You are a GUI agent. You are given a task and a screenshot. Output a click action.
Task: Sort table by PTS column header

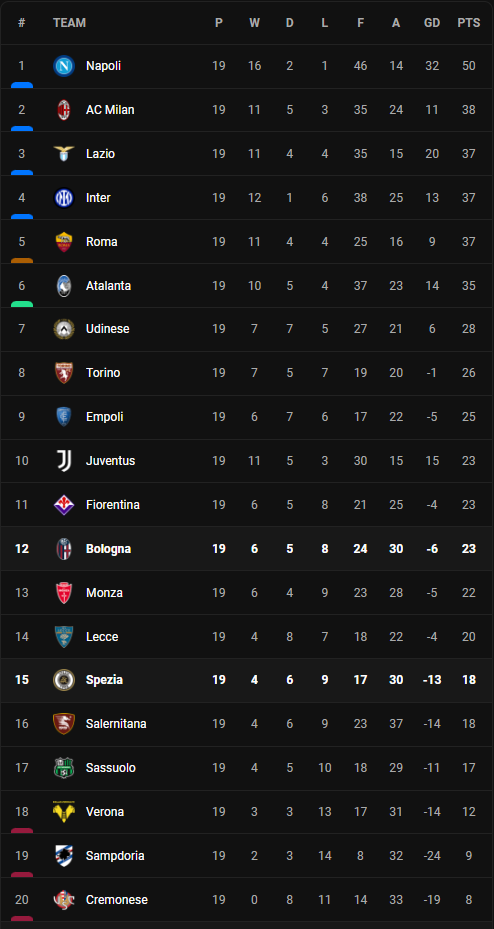tap(469, 23)
